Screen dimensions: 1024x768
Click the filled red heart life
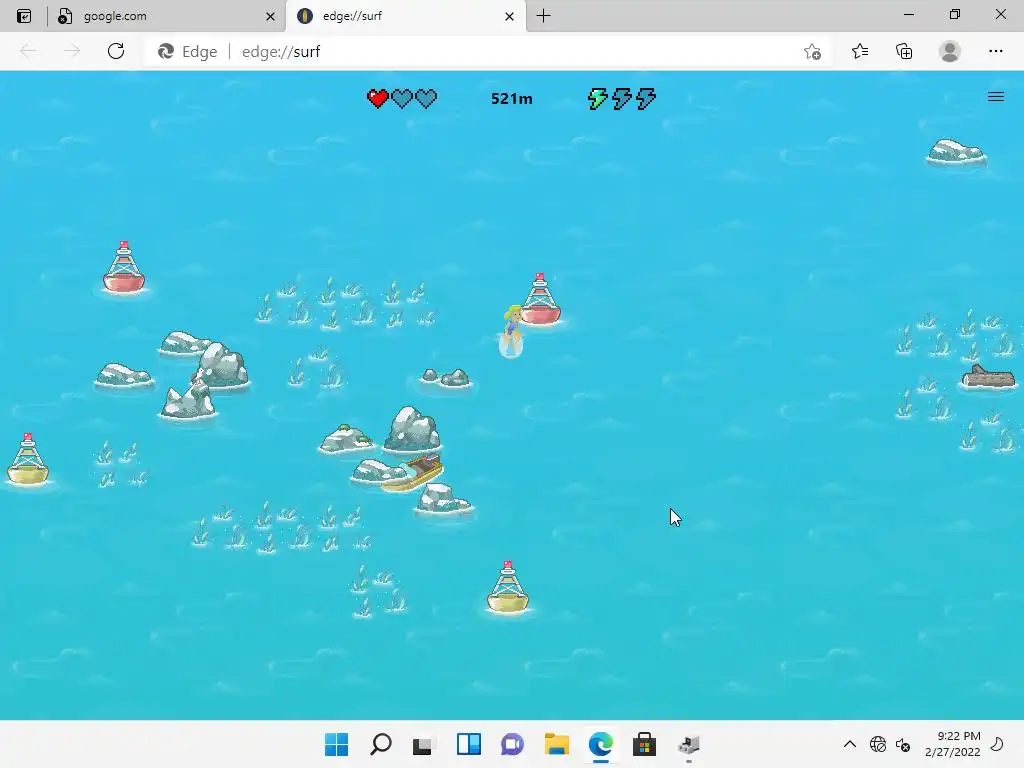pos(377,99)
